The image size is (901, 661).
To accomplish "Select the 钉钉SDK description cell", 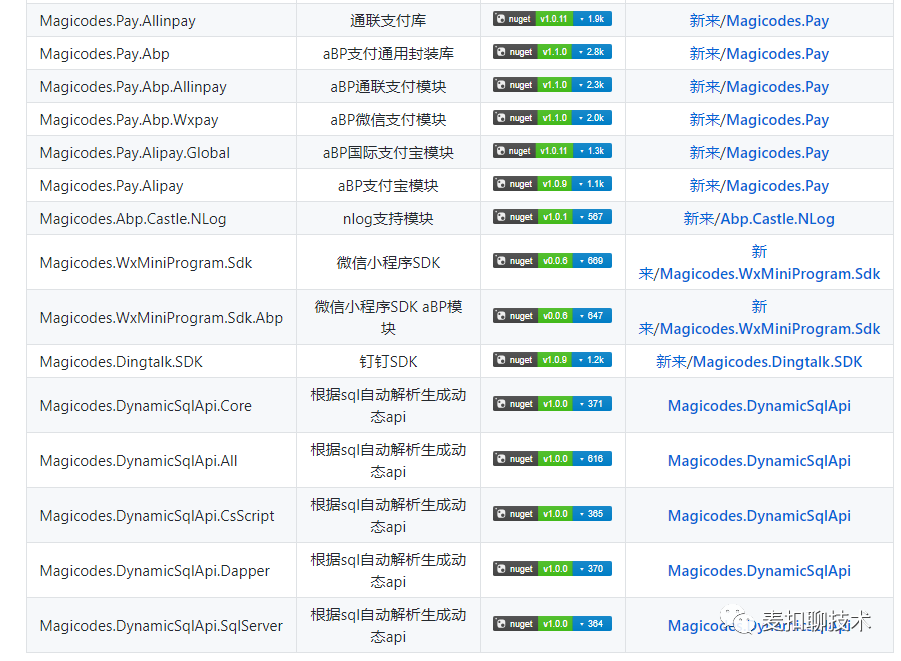I will 388,362.
